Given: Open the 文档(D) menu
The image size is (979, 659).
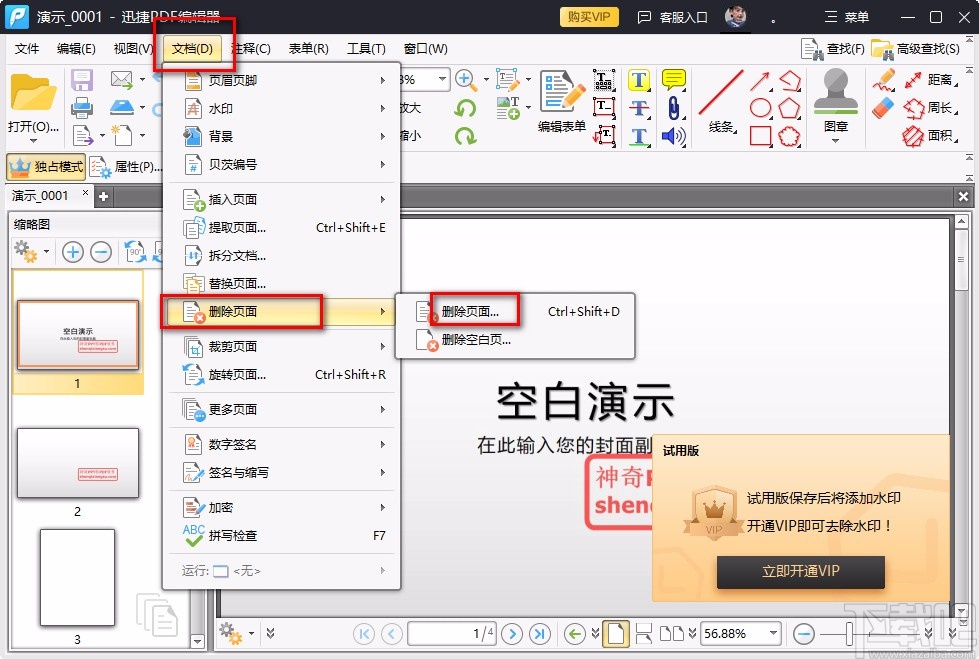Looking at the screenshot, I should (x=194, y=47).
